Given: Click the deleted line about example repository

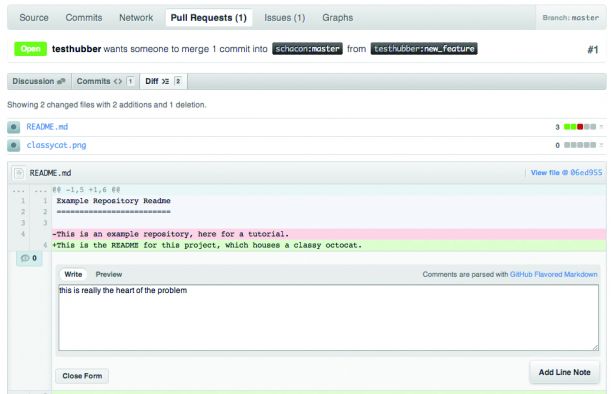Looking at the screenshot, I should tap(329, 234).
